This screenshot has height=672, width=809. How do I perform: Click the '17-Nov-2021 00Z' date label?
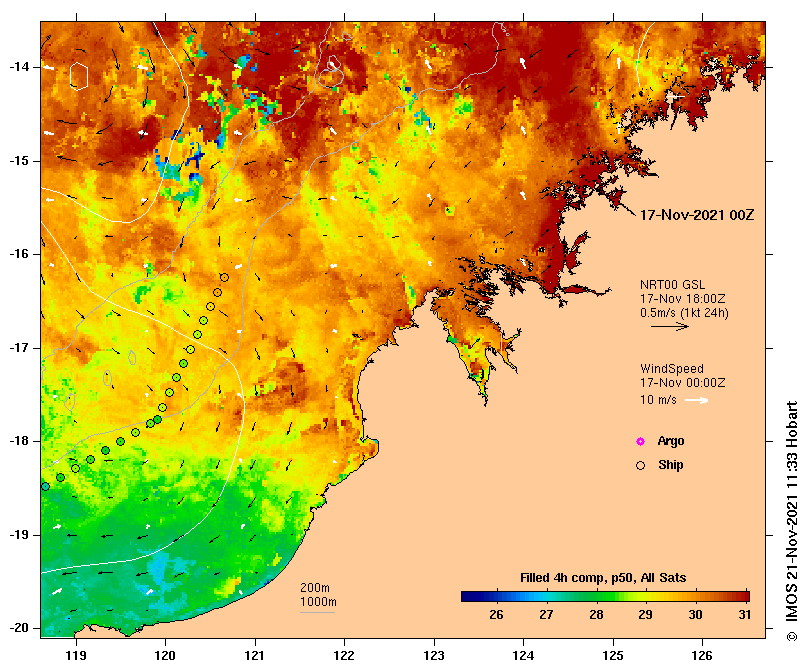click(x=697, y=215)
